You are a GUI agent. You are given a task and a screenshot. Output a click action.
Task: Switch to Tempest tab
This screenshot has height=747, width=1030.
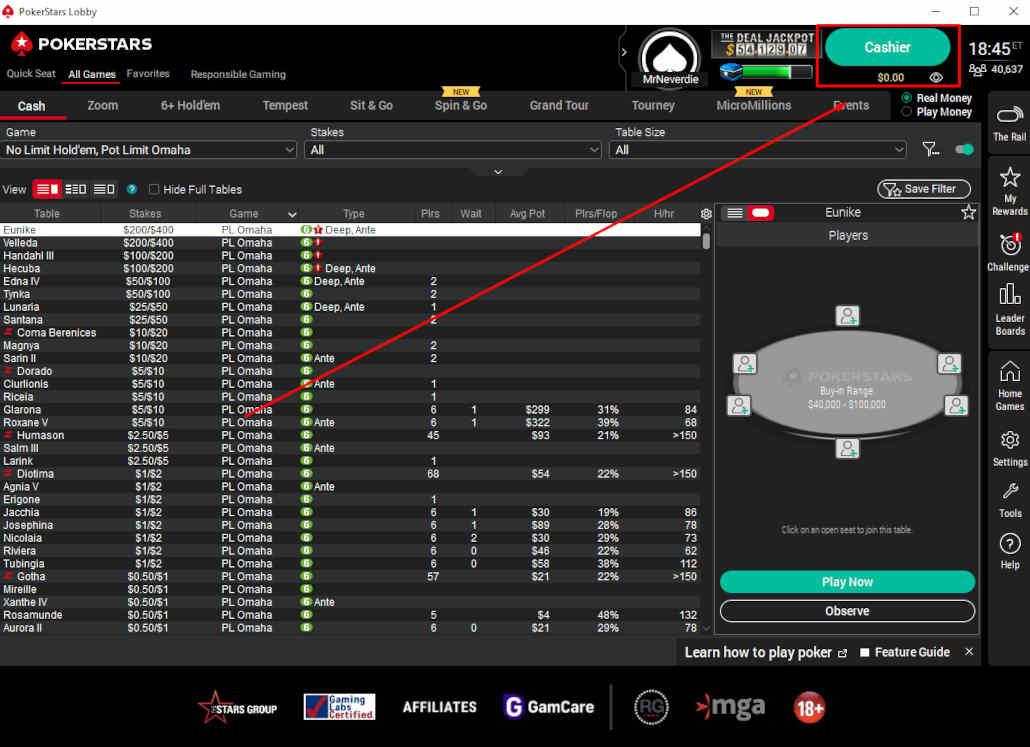click(x=285, y=105)
